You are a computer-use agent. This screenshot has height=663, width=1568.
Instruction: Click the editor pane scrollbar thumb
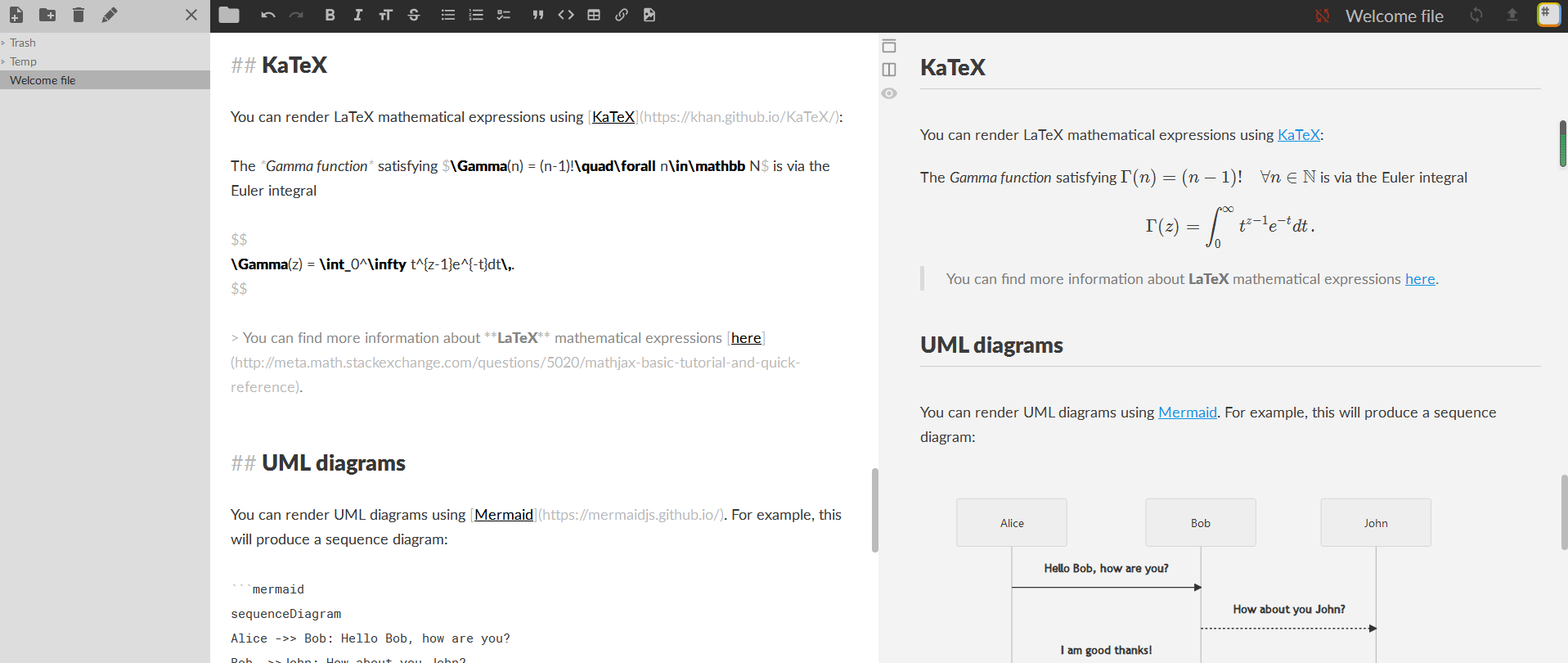[875, 510]
